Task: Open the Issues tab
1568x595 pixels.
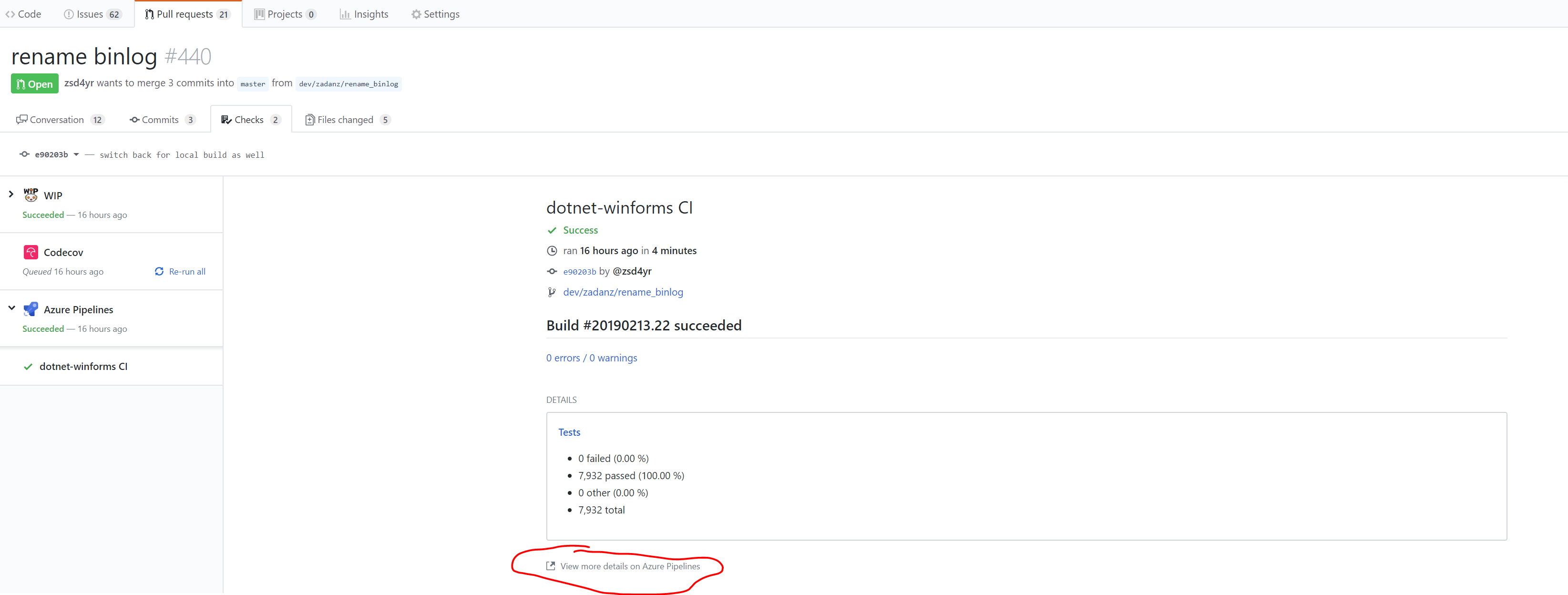Action: (x=90, y=14)
